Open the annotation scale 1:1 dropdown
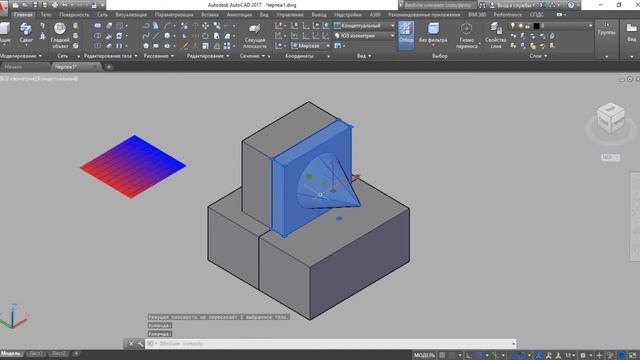Viewport: 640px width, 360px height. [x=569, y=356]
